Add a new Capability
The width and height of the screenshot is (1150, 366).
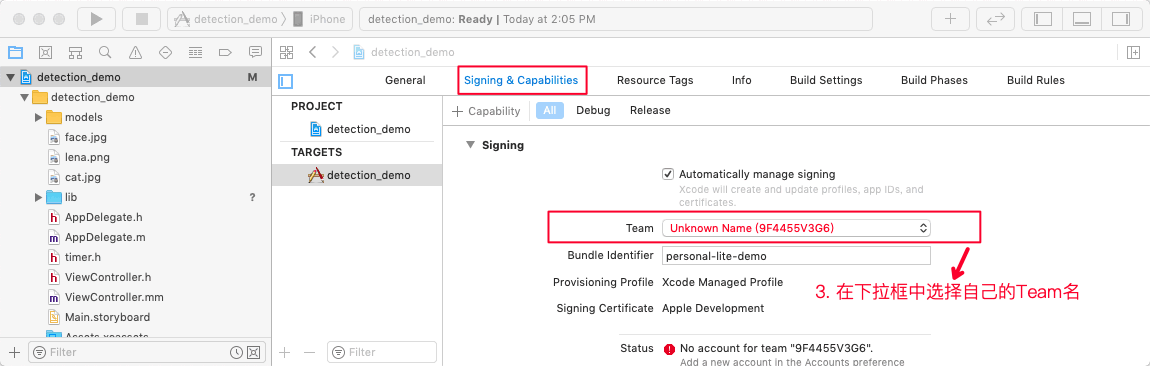pos(486,111)
